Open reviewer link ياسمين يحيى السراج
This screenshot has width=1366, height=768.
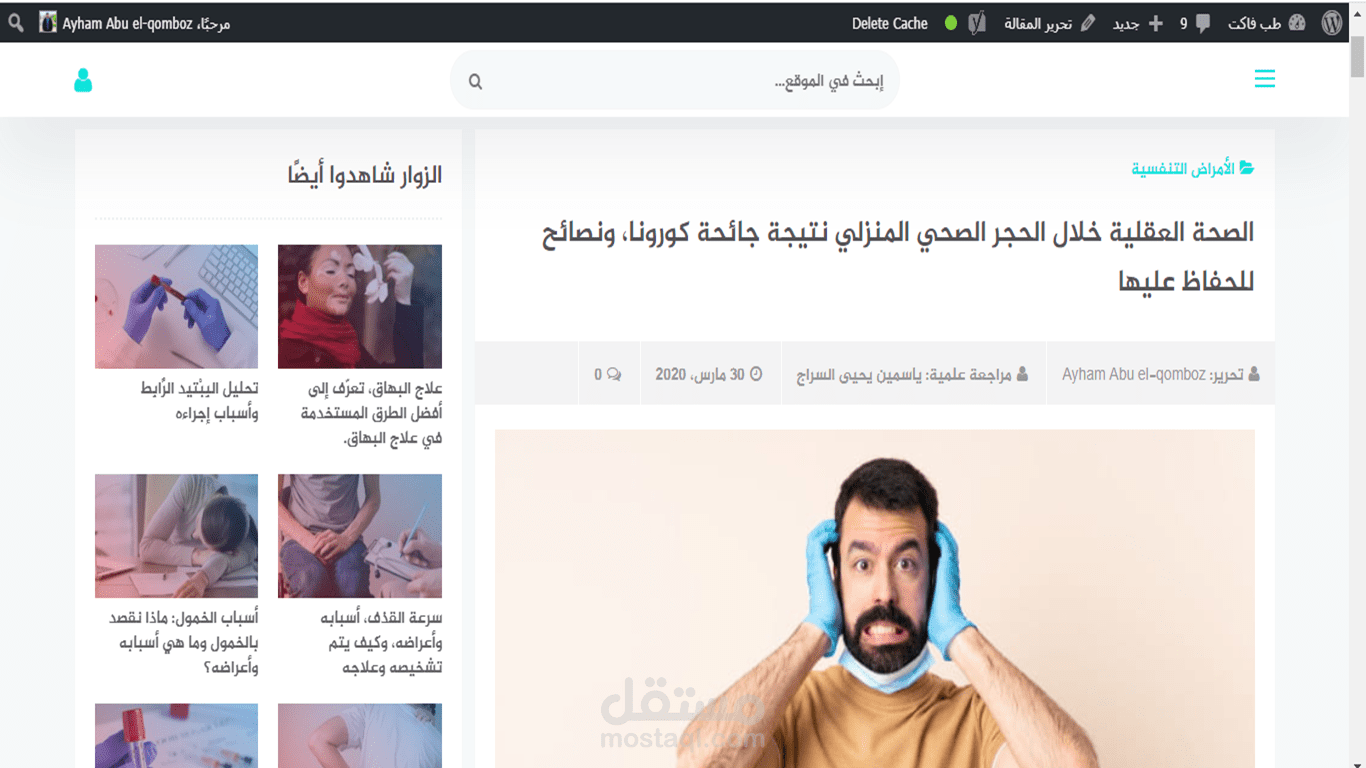pos(860,375)
